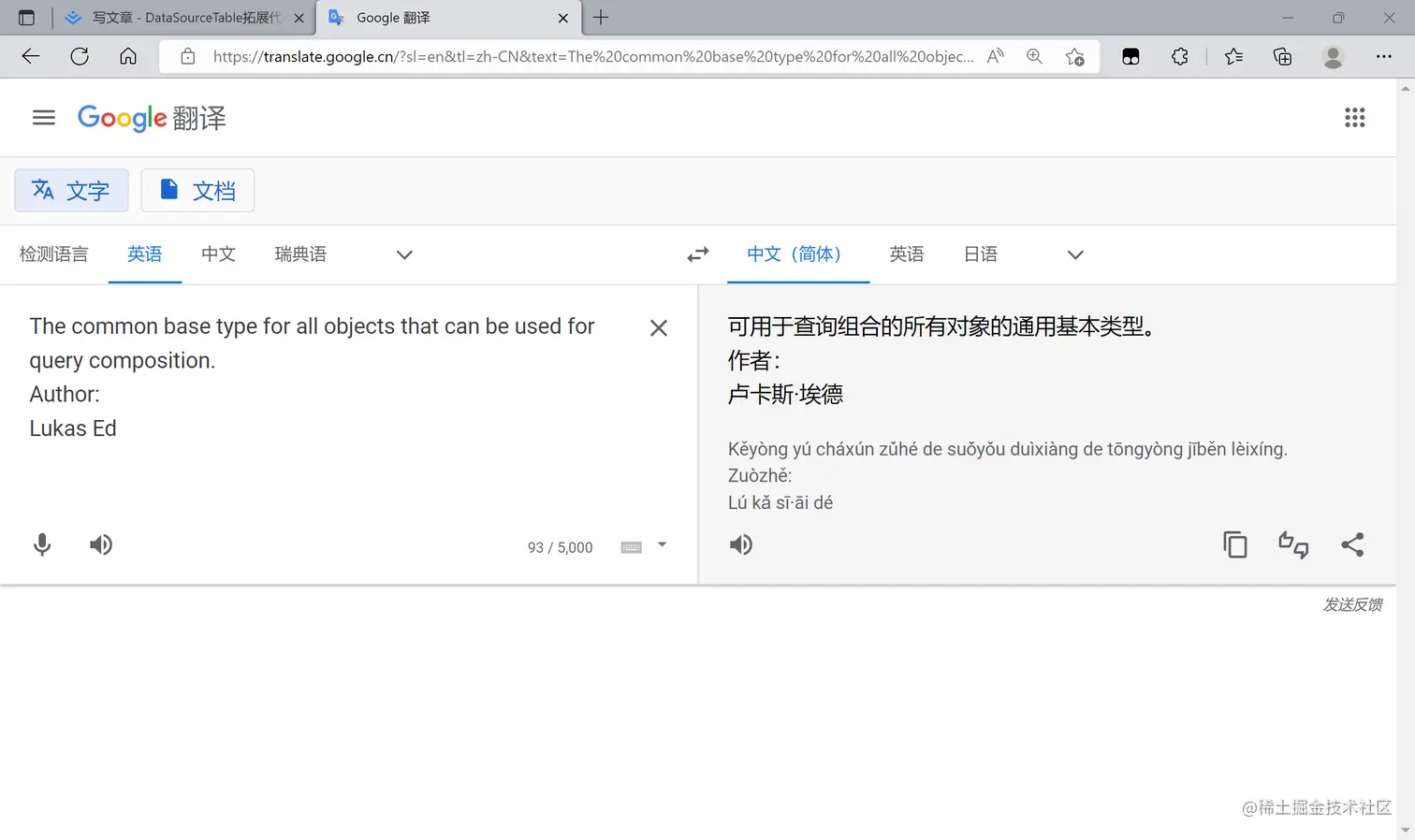Image resolution: width=1415 pixels, height=840 pixels.
Task: Click the 发送反馈 feedback link
Action: [x=1352, y=605]
